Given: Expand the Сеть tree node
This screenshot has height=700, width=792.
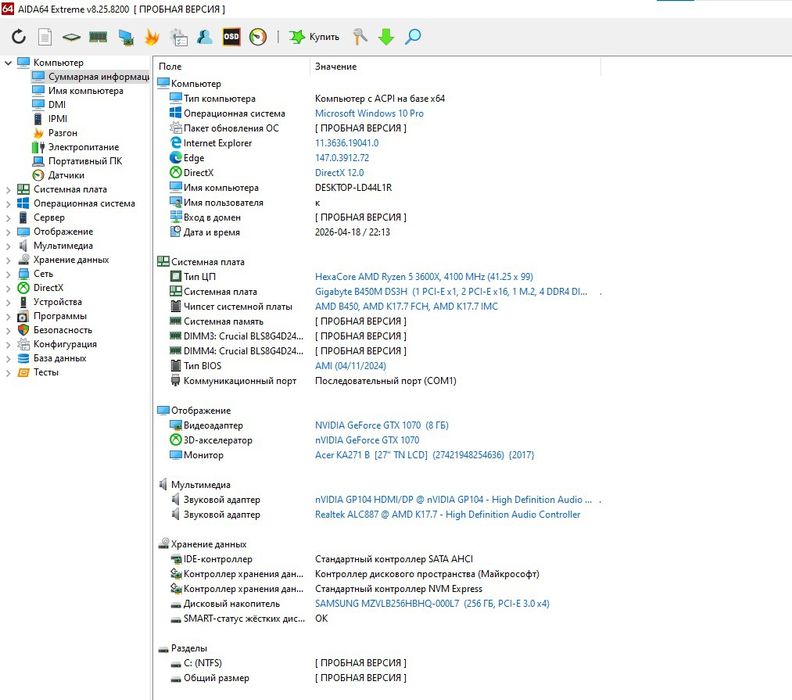Looking at the screenshot, I should click(8, 275).
